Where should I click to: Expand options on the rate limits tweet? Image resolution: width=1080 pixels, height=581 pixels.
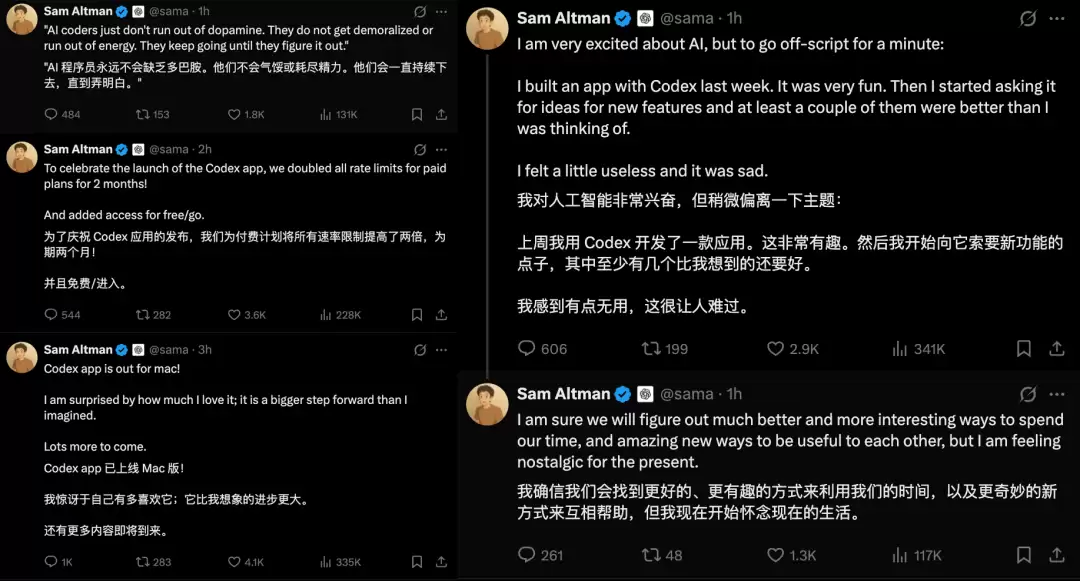(441, 149)
